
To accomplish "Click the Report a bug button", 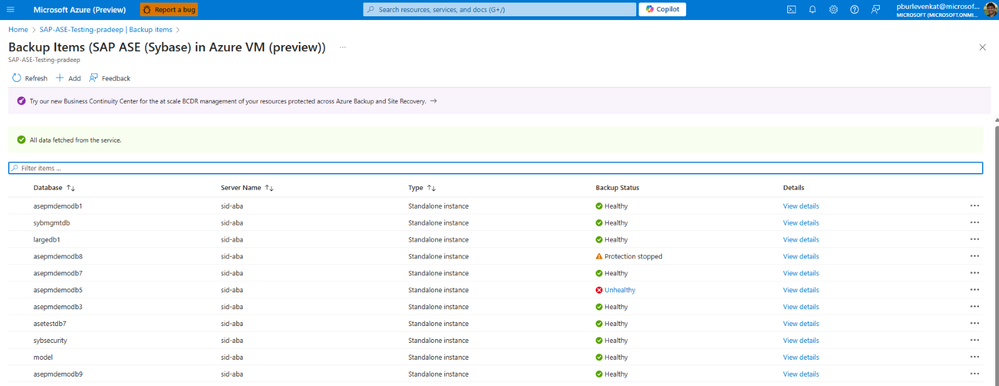I will tap(169, 10).
